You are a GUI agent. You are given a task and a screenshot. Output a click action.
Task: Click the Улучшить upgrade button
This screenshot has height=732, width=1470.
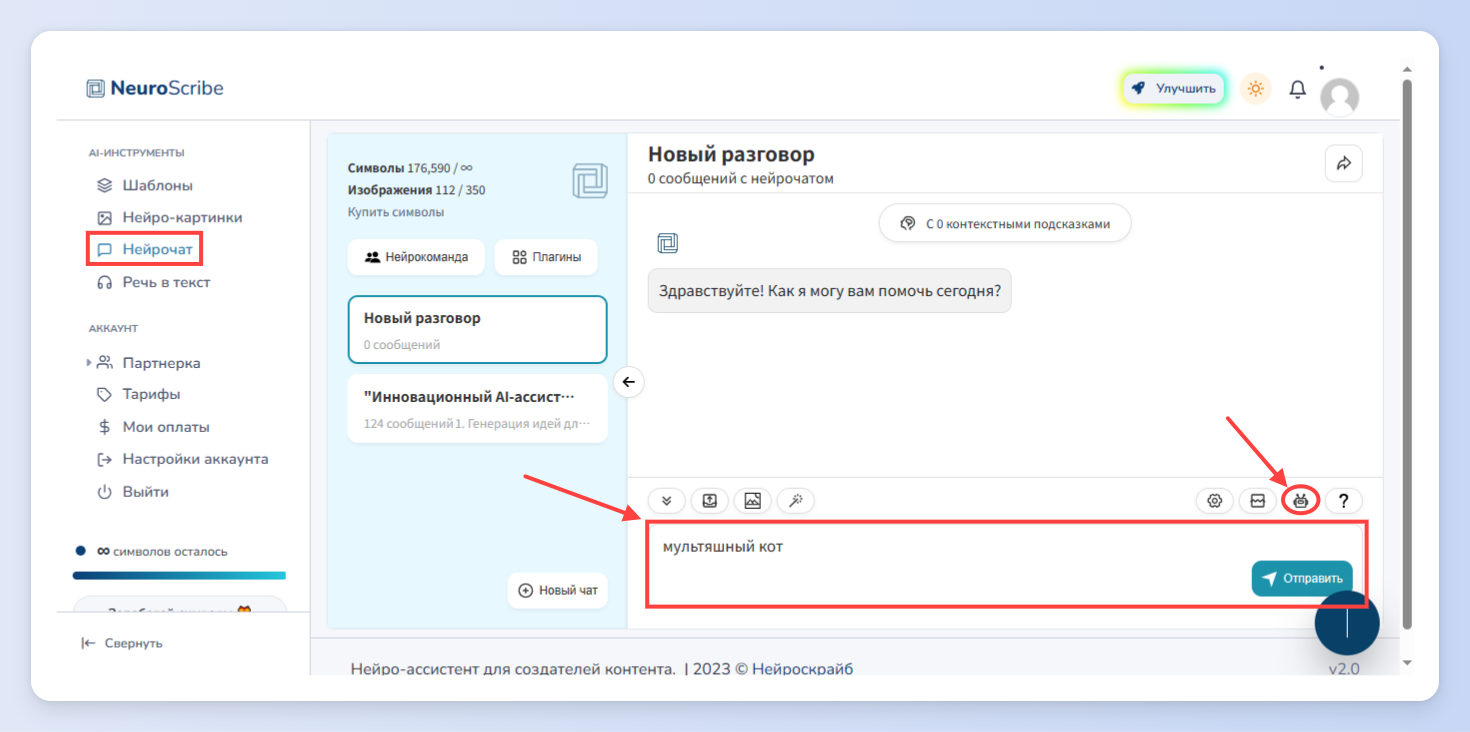coord(1174,89)
